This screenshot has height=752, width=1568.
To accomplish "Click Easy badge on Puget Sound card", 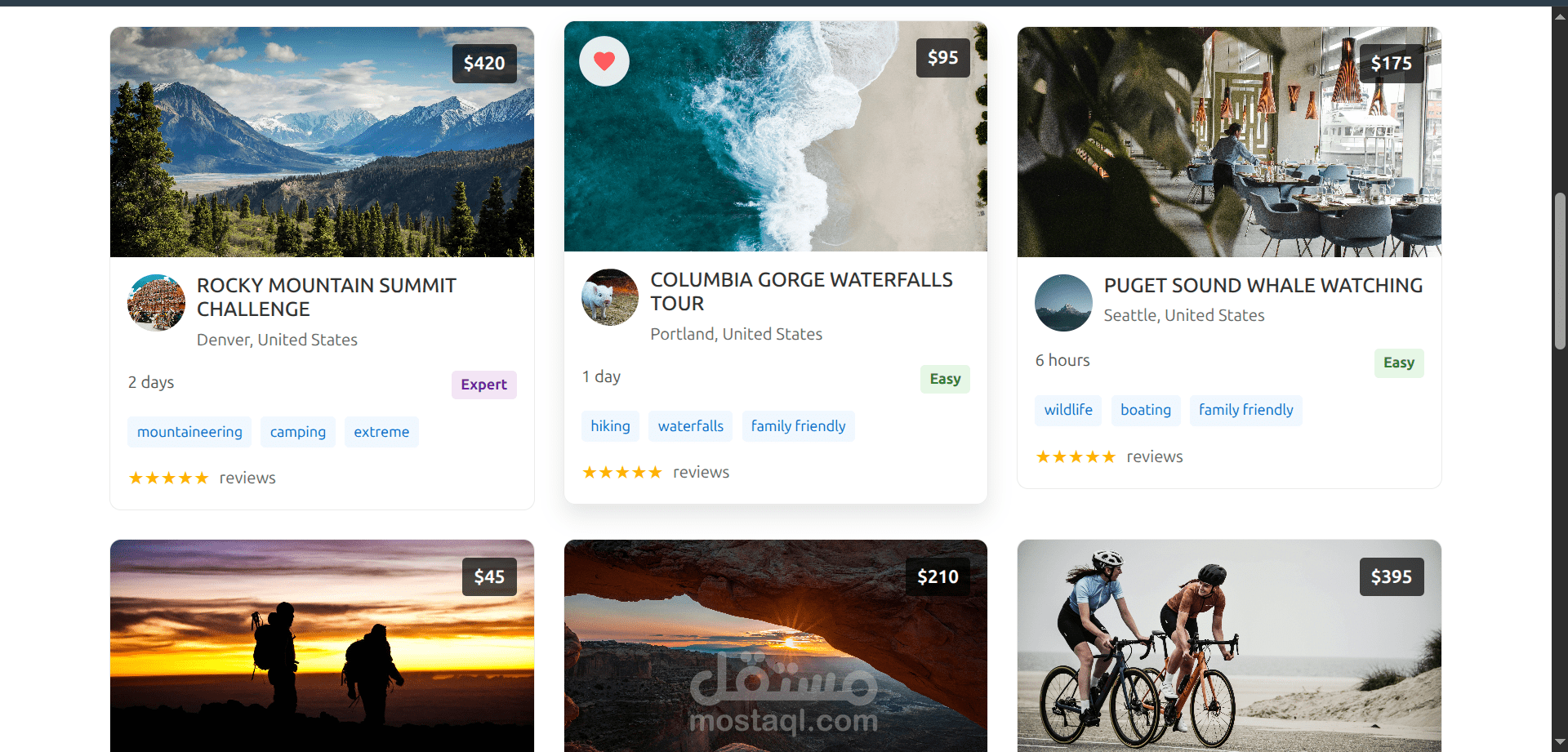I will coord(1399,363).
